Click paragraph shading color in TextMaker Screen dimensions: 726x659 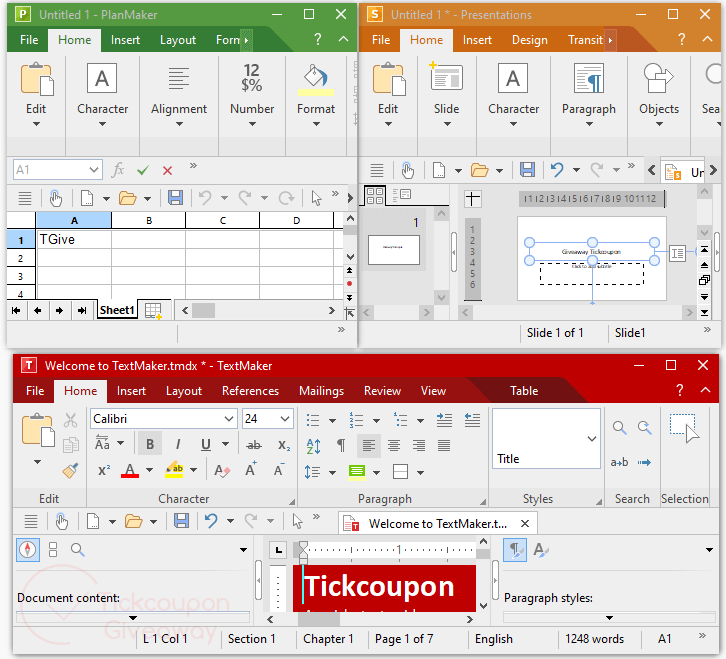pos(357,472)
